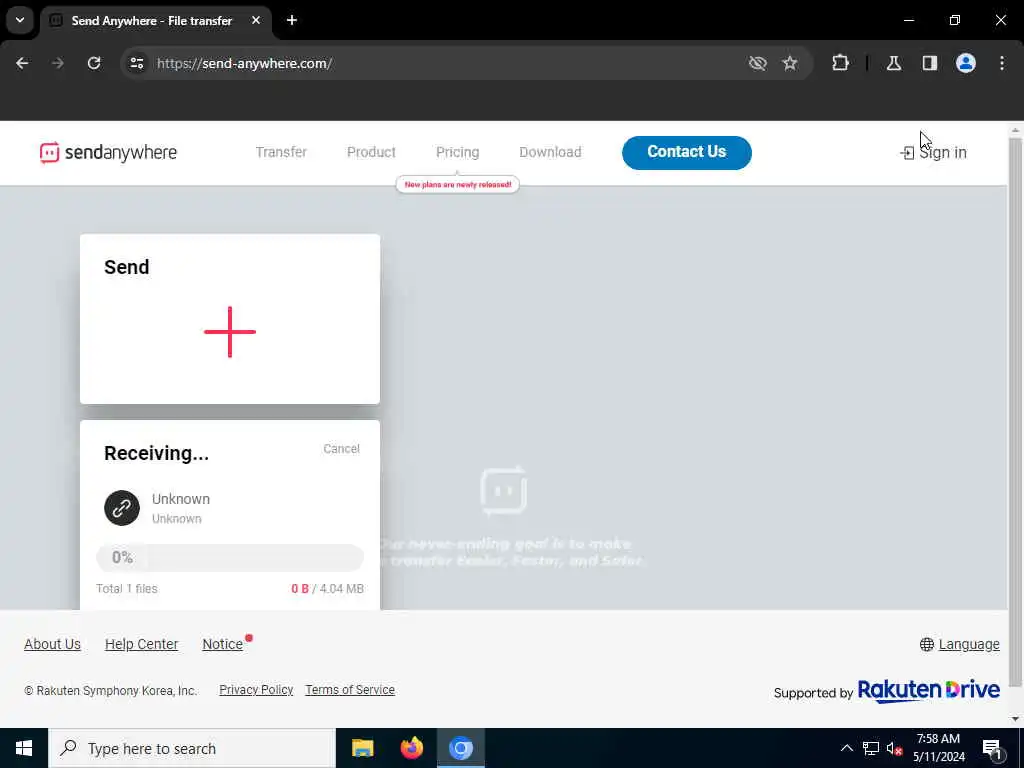
Task: Open Chrome Labs flask icon
Action: (x=894, y=63)
